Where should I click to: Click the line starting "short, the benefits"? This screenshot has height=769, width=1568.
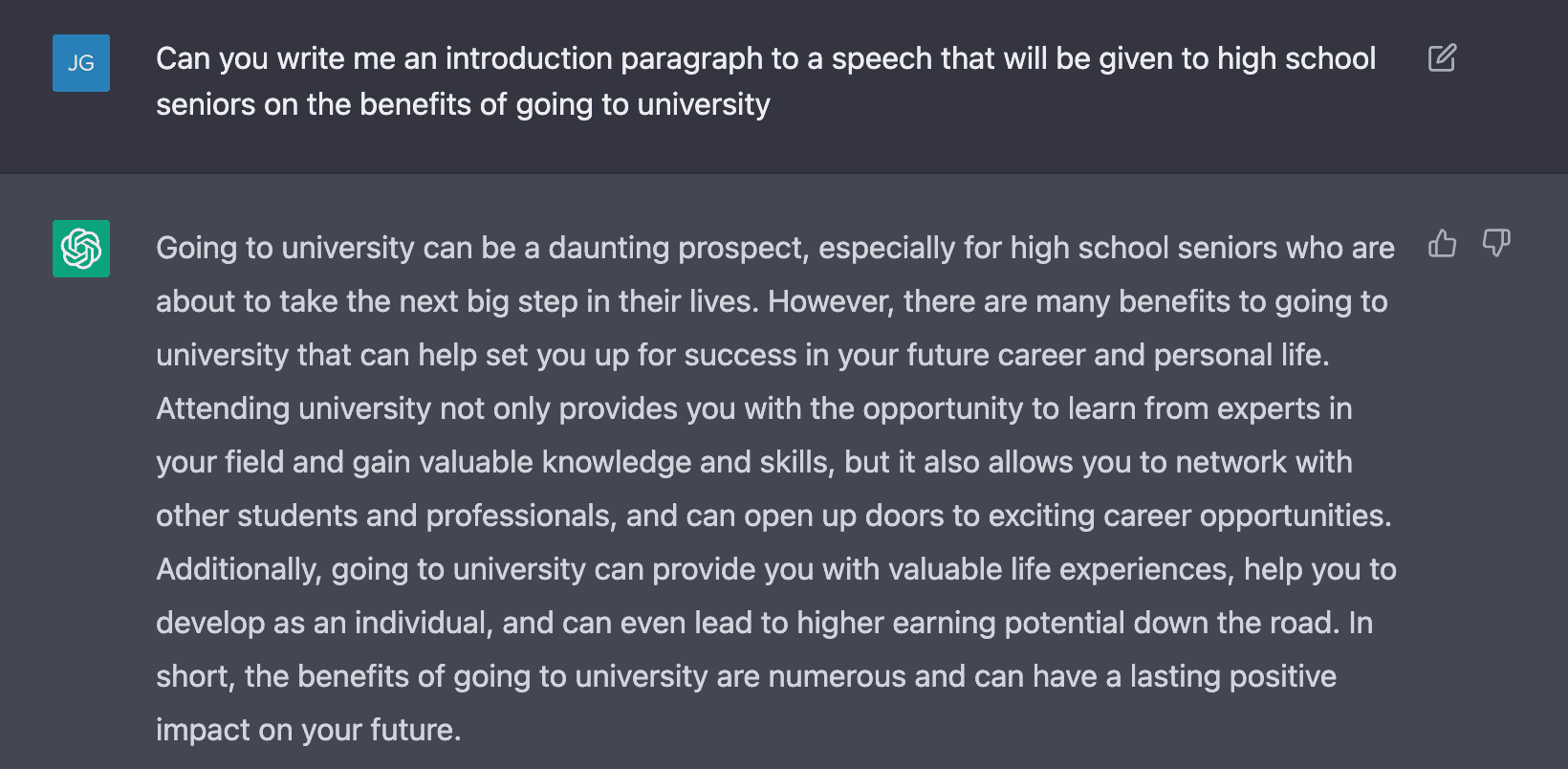click(x=746, y=676)
